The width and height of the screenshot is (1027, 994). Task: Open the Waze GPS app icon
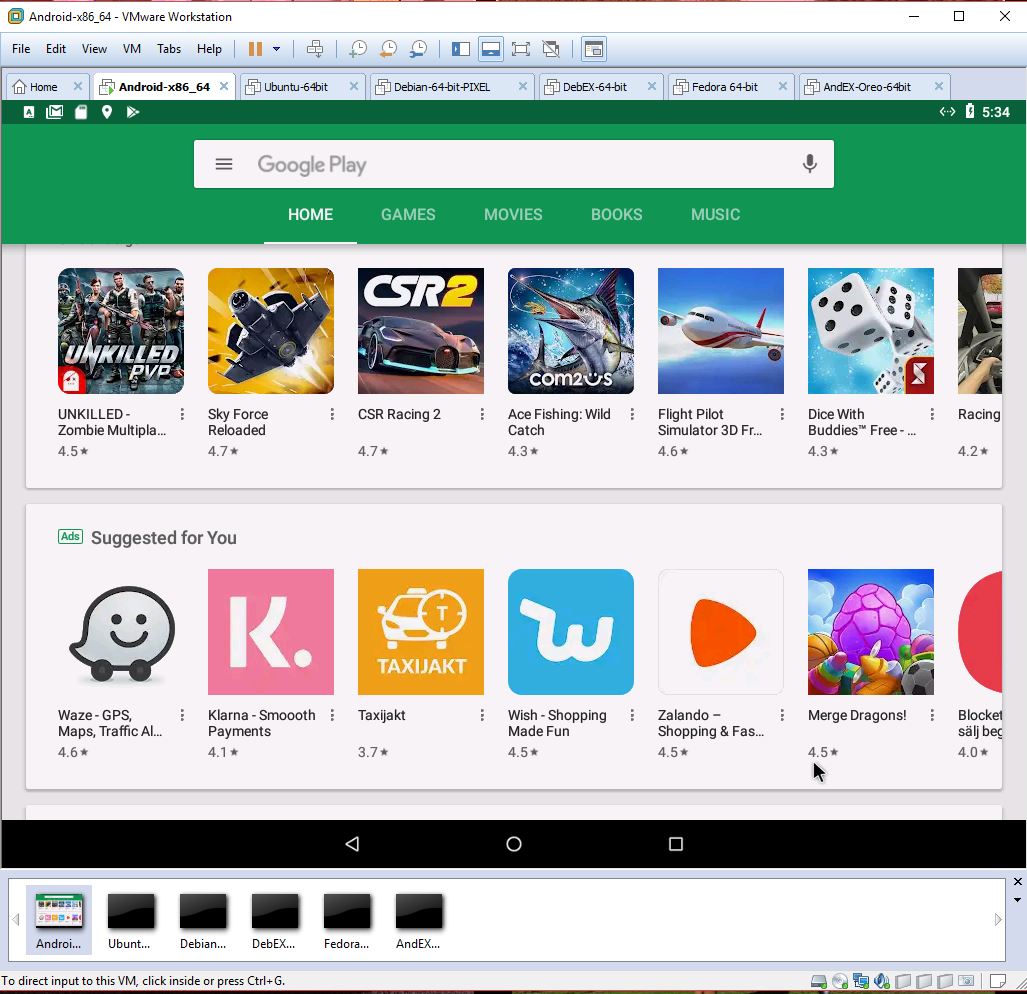pos(121,632)
